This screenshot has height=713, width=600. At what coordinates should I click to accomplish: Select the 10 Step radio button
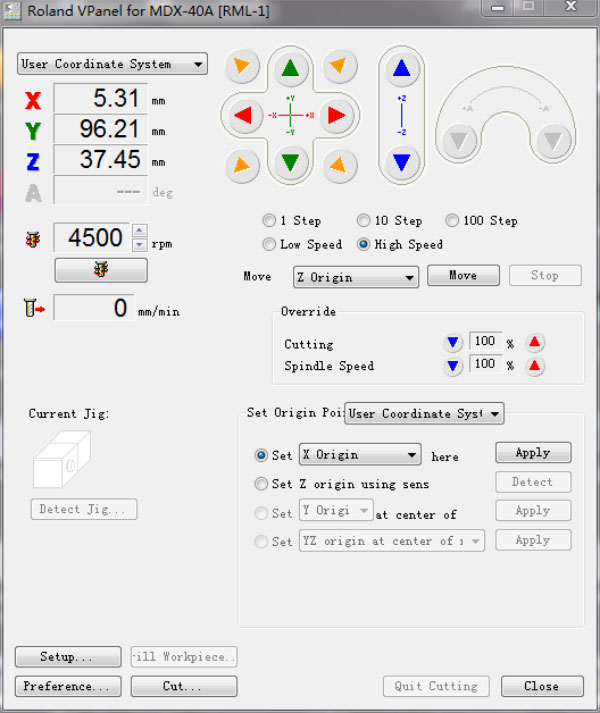pyautogui.click(x=363, y=221)
